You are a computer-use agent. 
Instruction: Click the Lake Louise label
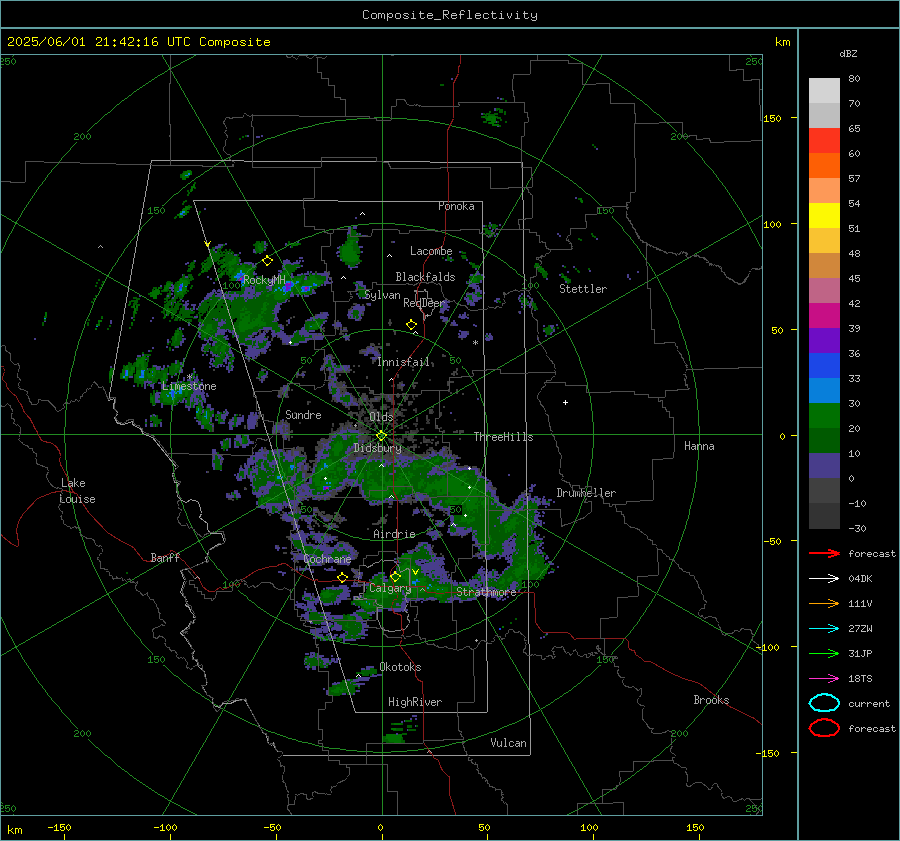coord(77,491)
